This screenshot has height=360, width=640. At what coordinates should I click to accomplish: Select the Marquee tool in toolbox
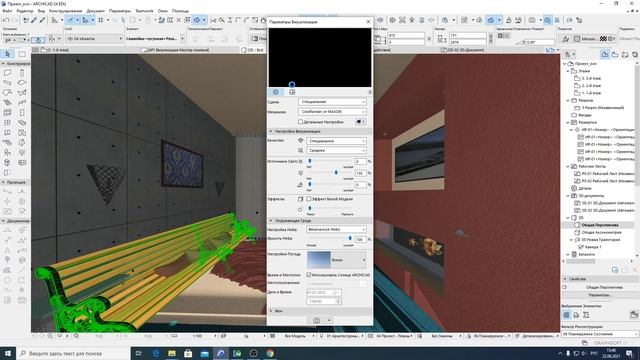[22, 54]
